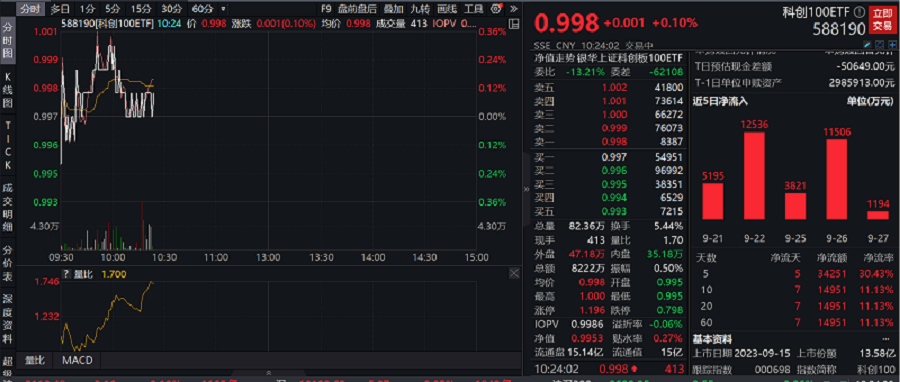The width and height of the screenshot is (900, 382).
Task: Click the pencil note icon under 588190
Action: click(x=868, y=44)
